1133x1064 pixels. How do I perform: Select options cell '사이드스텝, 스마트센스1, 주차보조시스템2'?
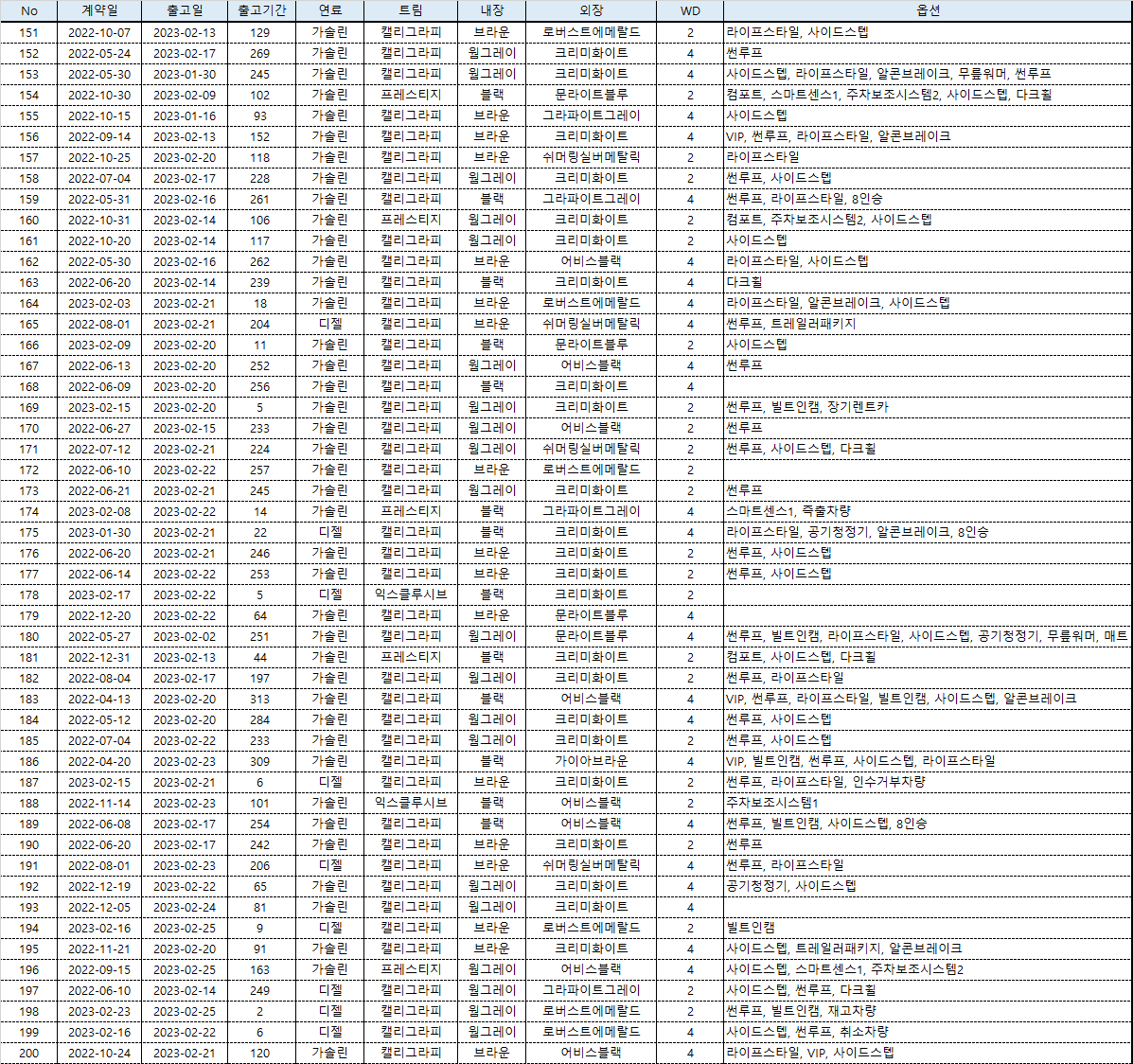tap(928, 970)
